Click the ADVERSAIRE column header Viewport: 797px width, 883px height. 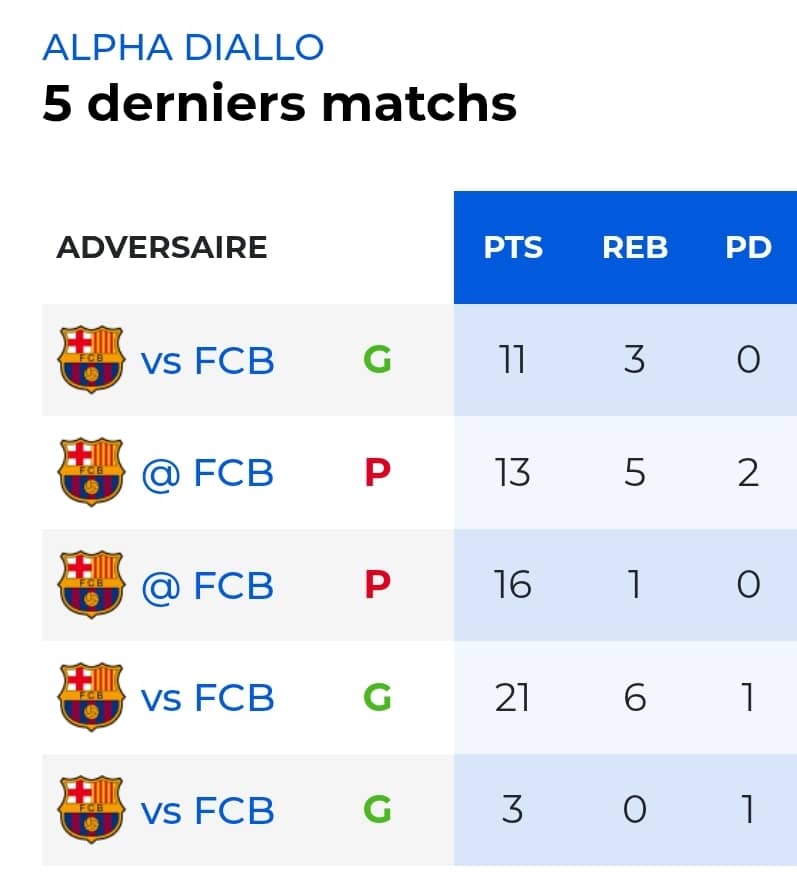tap(162, 247)
